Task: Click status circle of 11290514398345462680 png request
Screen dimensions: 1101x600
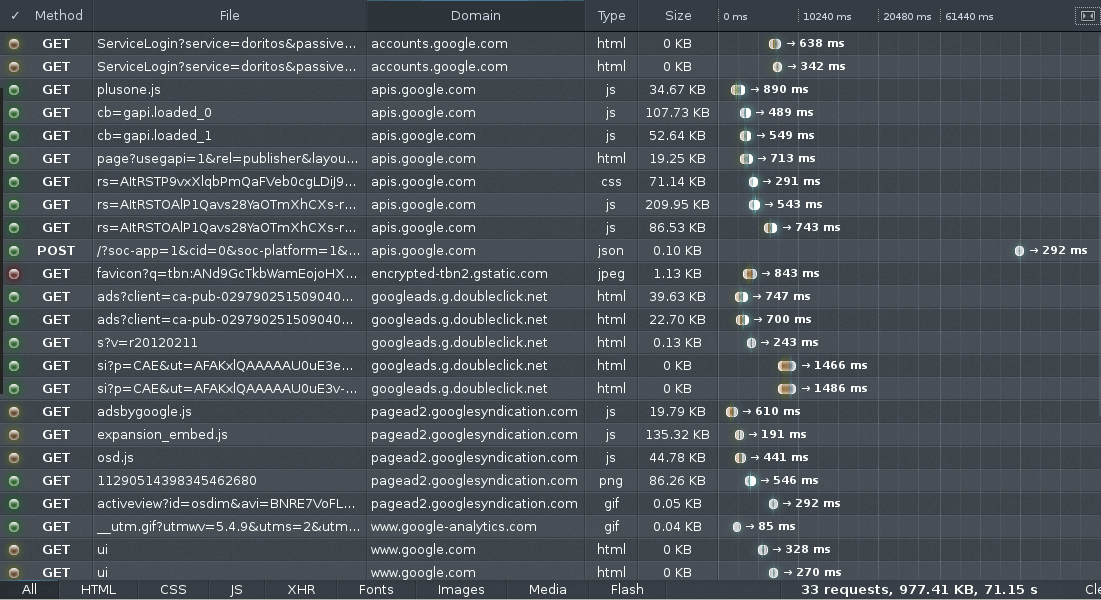Action: pyautogui.click(x=14, y=481)
